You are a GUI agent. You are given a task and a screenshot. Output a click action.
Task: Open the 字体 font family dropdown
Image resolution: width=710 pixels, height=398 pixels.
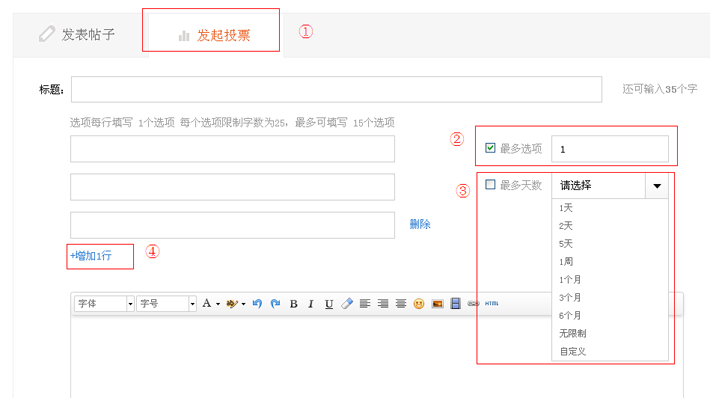(104, 303)
